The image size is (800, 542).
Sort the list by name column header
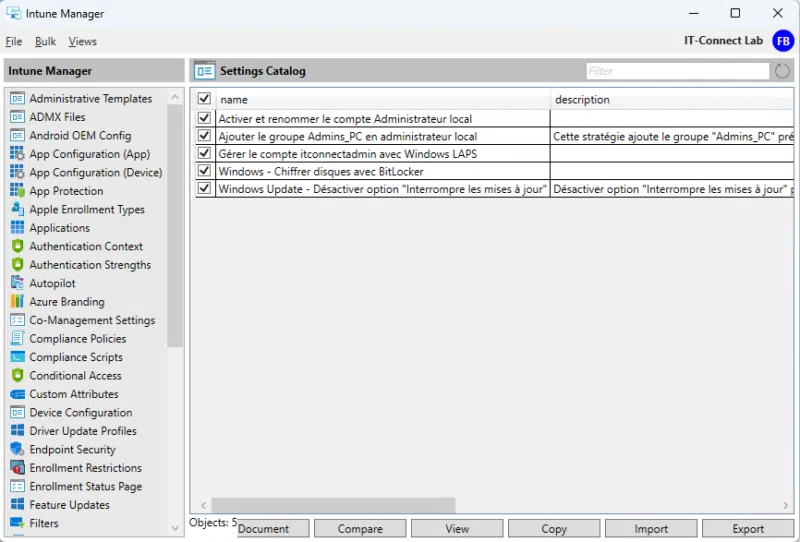[380, 100]
